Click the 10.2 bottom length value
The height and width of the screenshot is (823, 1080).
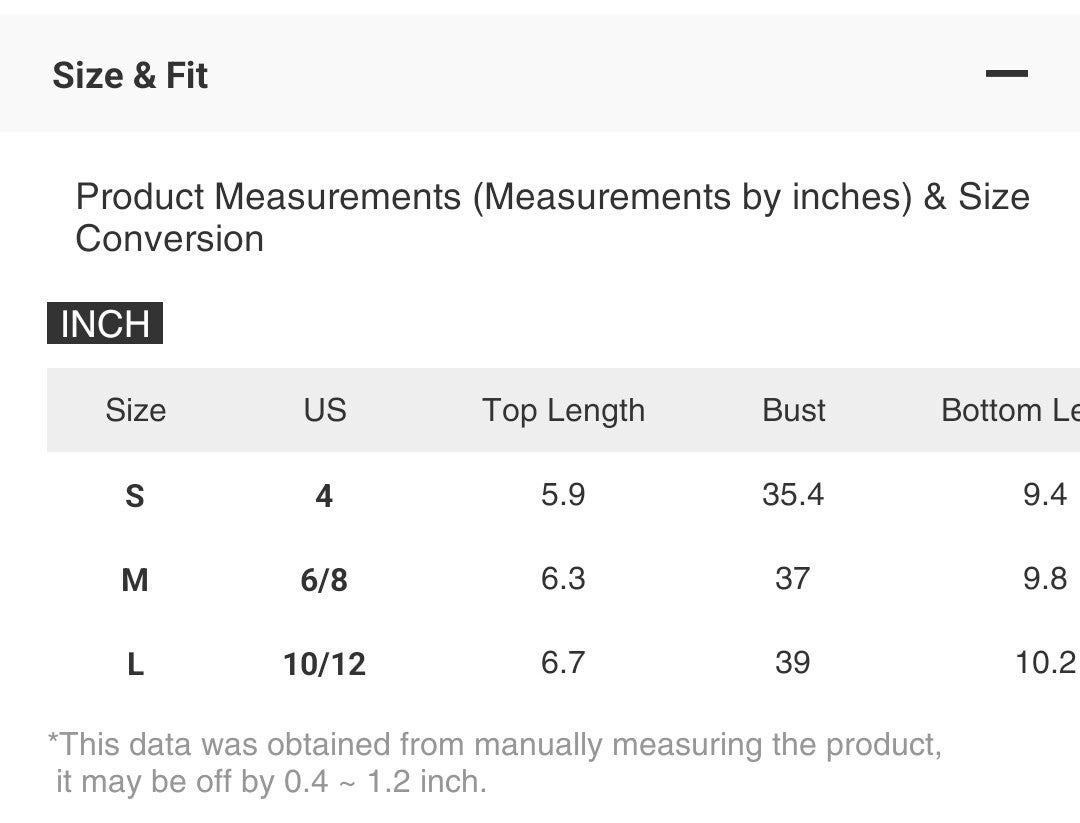click(x=1045, y=662)
